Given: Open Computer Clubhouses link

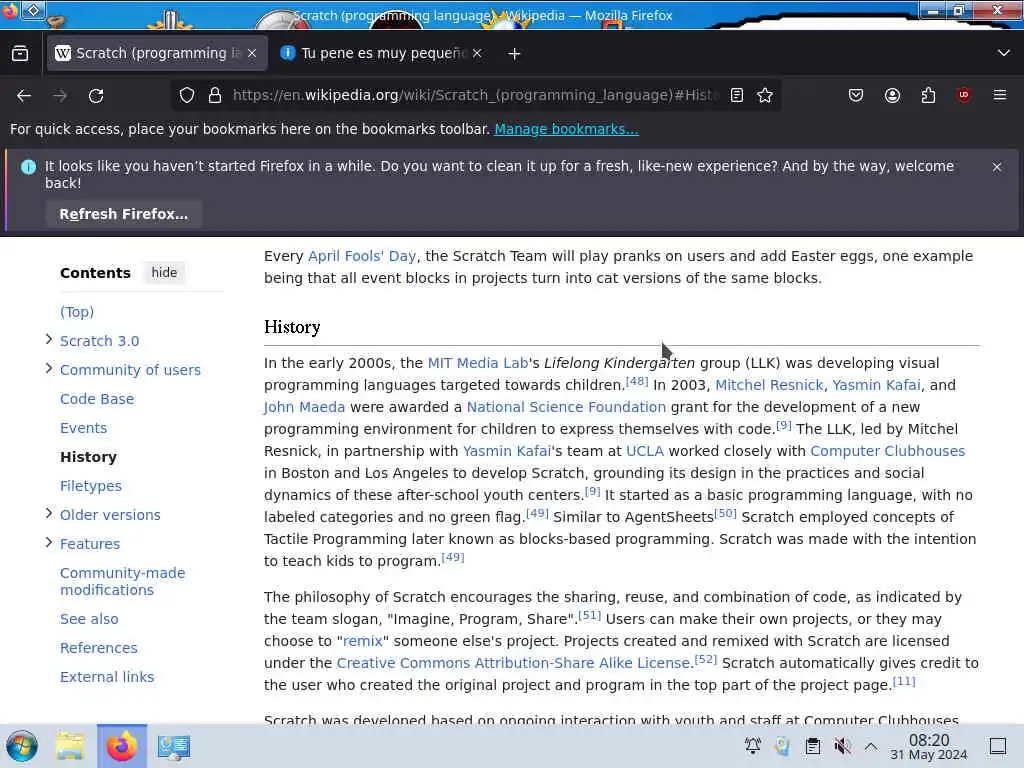Looking at the screenshot, I should (x=888, y=451).
